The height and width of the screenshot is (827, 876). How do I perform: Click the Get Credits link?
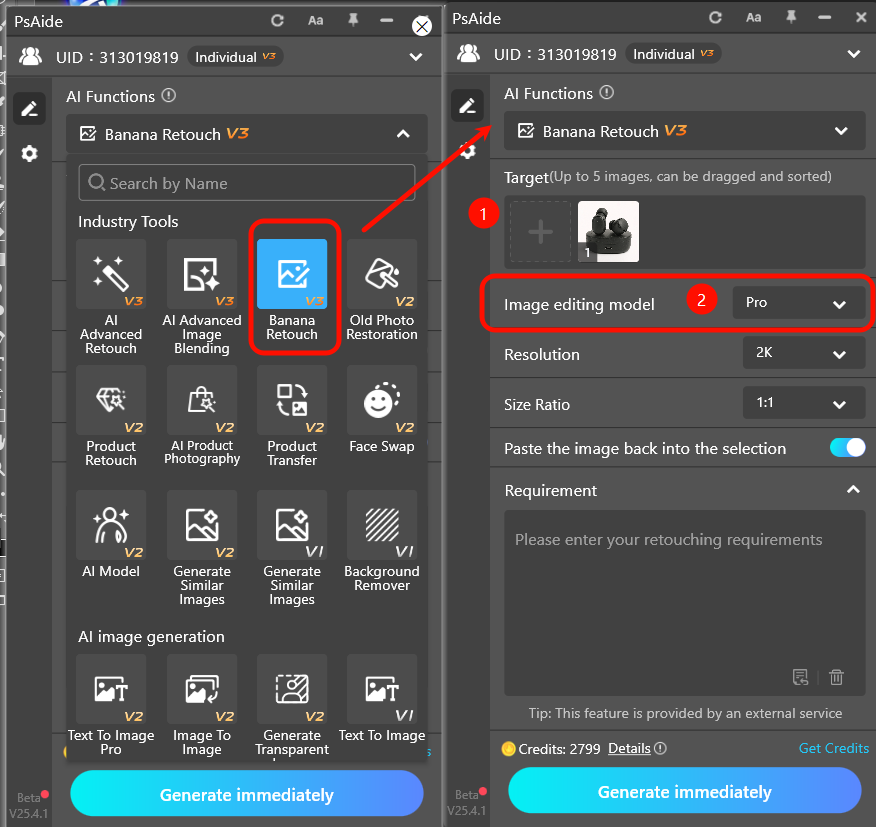click(x=833, y=748)
